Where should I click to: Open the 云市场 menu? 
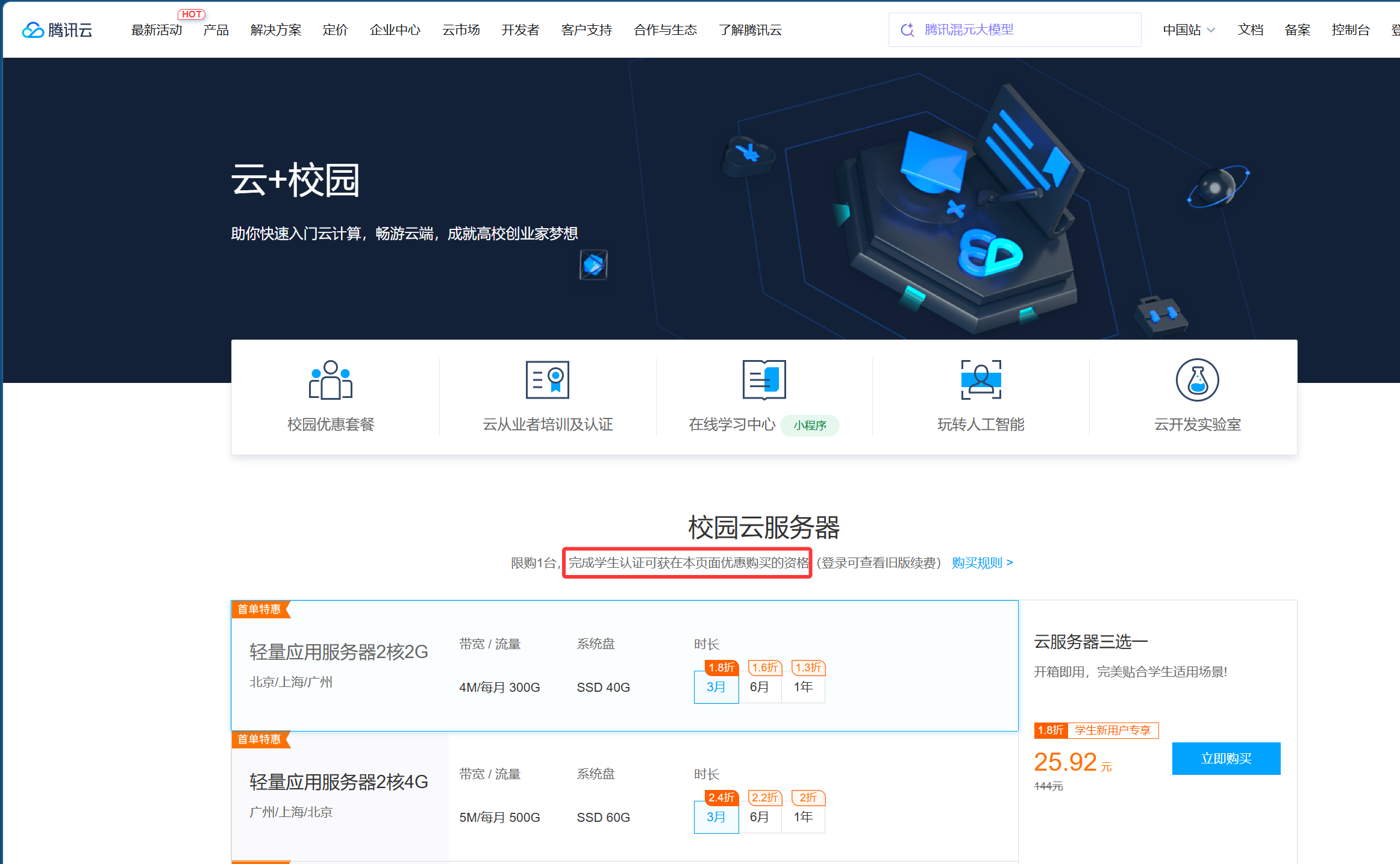click(461, 30)
